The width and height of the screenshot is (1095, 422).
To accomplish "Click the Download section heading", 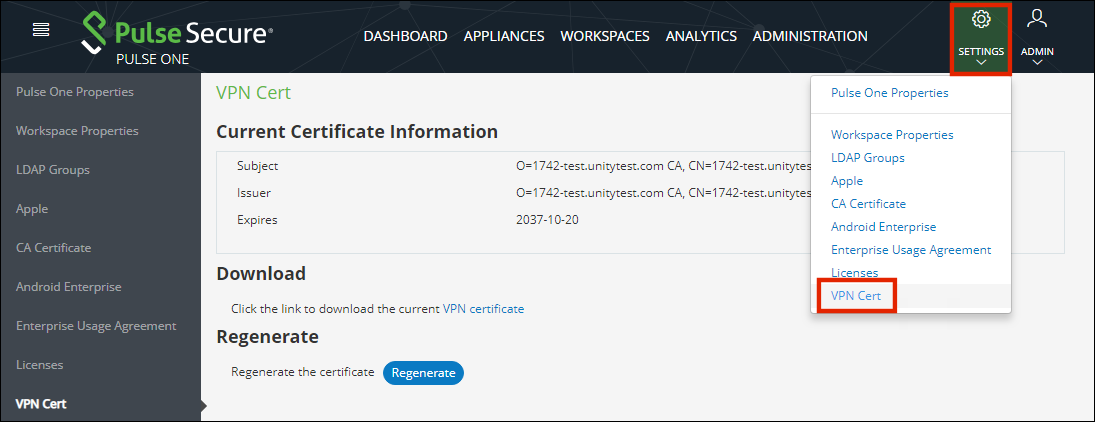I will (x=261, y=274).
